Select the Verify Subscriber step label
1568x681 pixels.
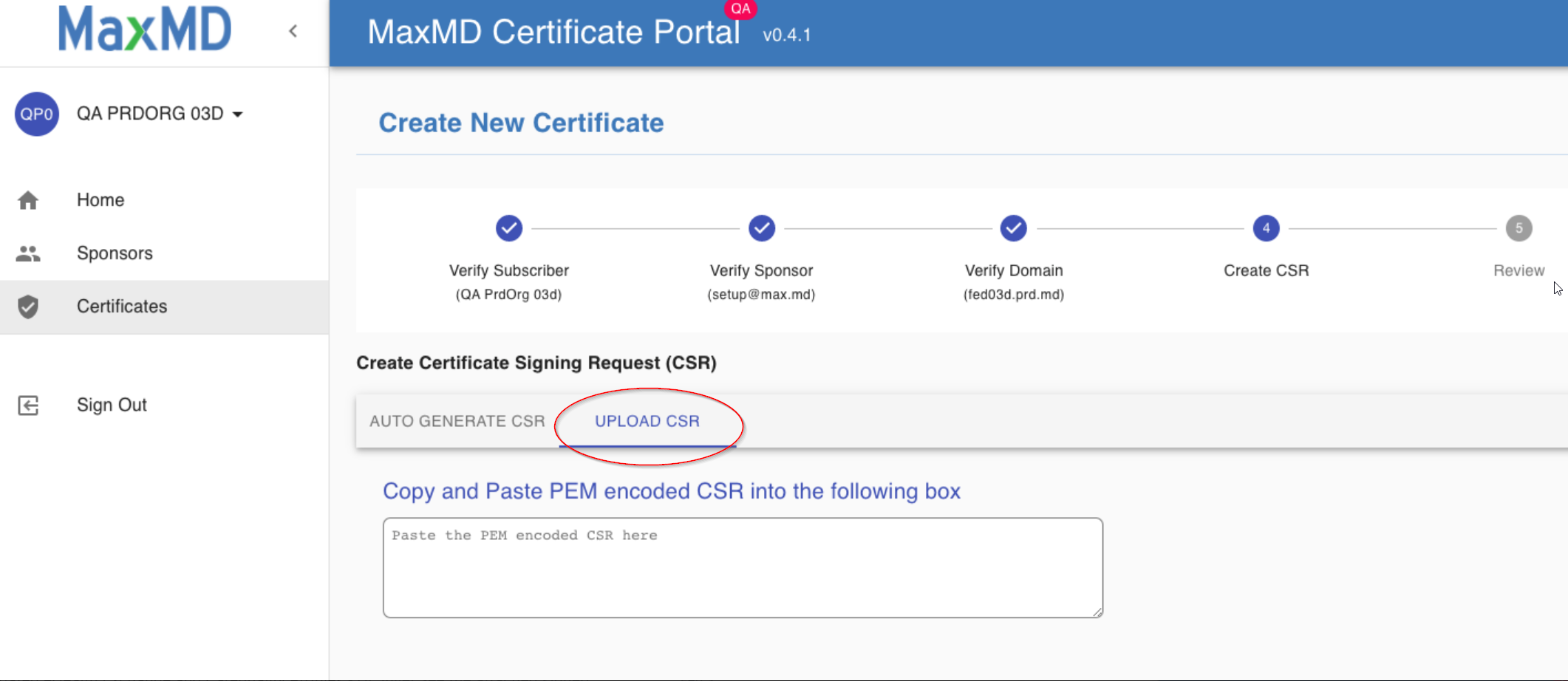[509, 270]
